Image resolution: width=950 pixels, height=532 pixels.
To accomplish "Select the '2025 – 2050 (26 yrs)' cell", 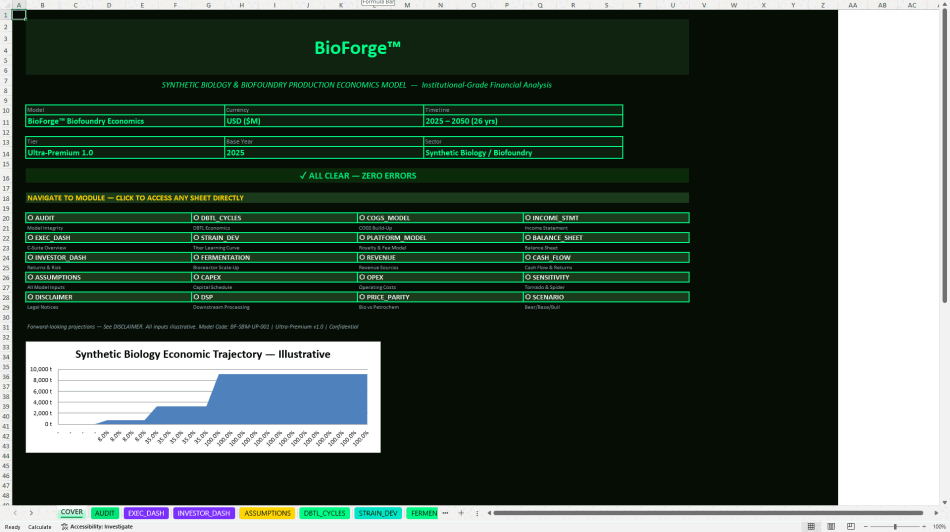I will click(523, 121).
